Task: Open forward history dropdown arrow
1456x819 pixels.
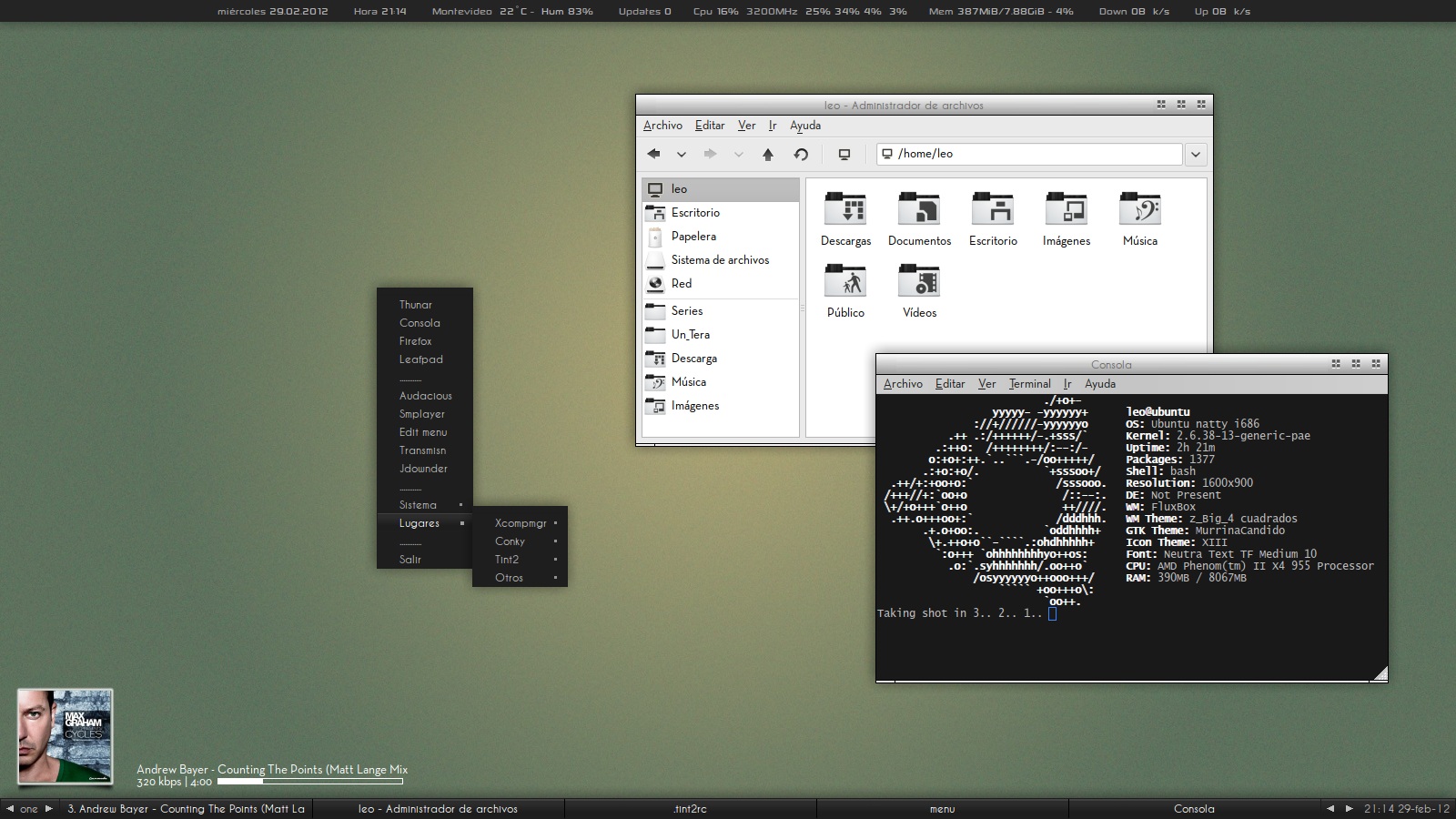Action: click(x=739, y=155)
